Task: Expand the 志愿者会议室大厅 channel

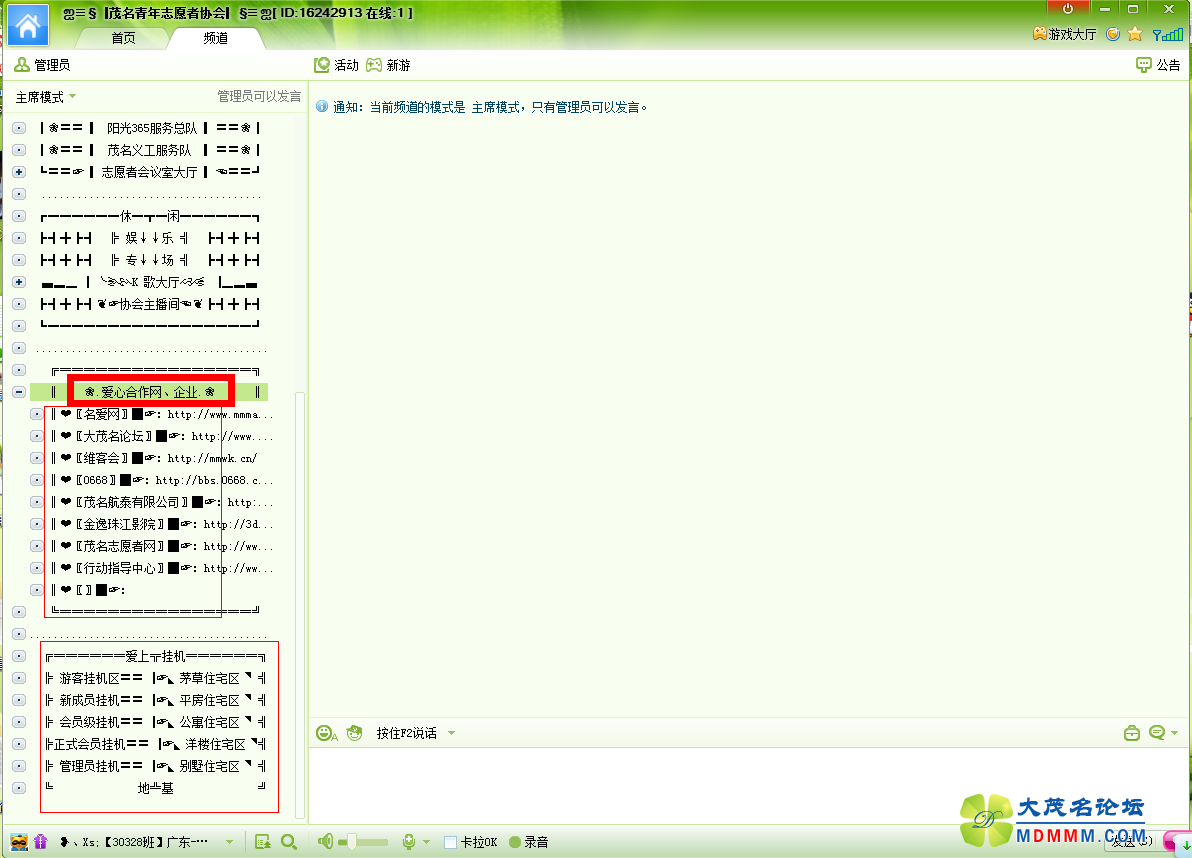Action: (x=19, y=172)
